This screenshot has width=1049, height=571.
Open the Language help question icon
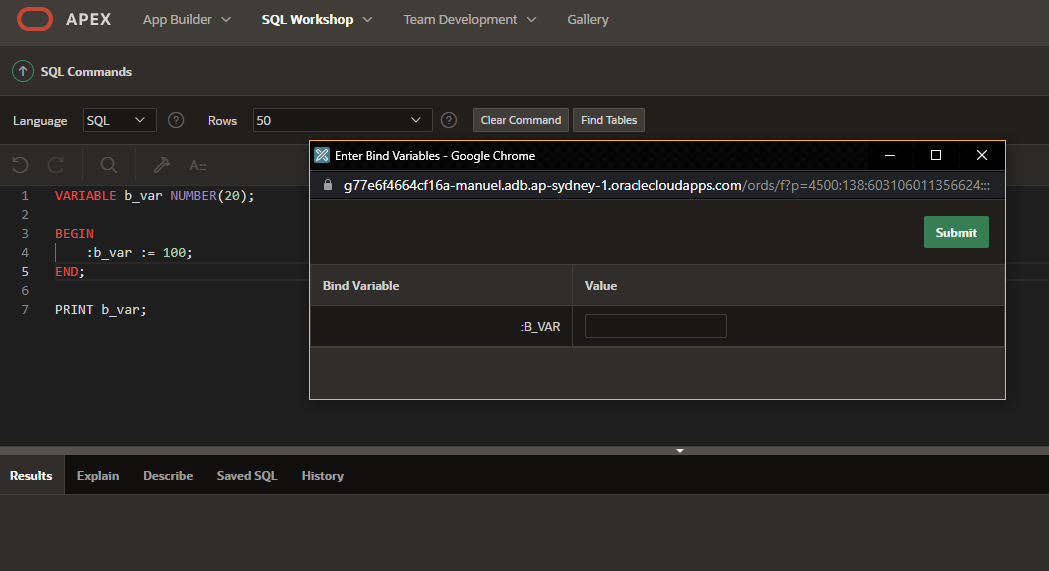[x=176, y=120]
